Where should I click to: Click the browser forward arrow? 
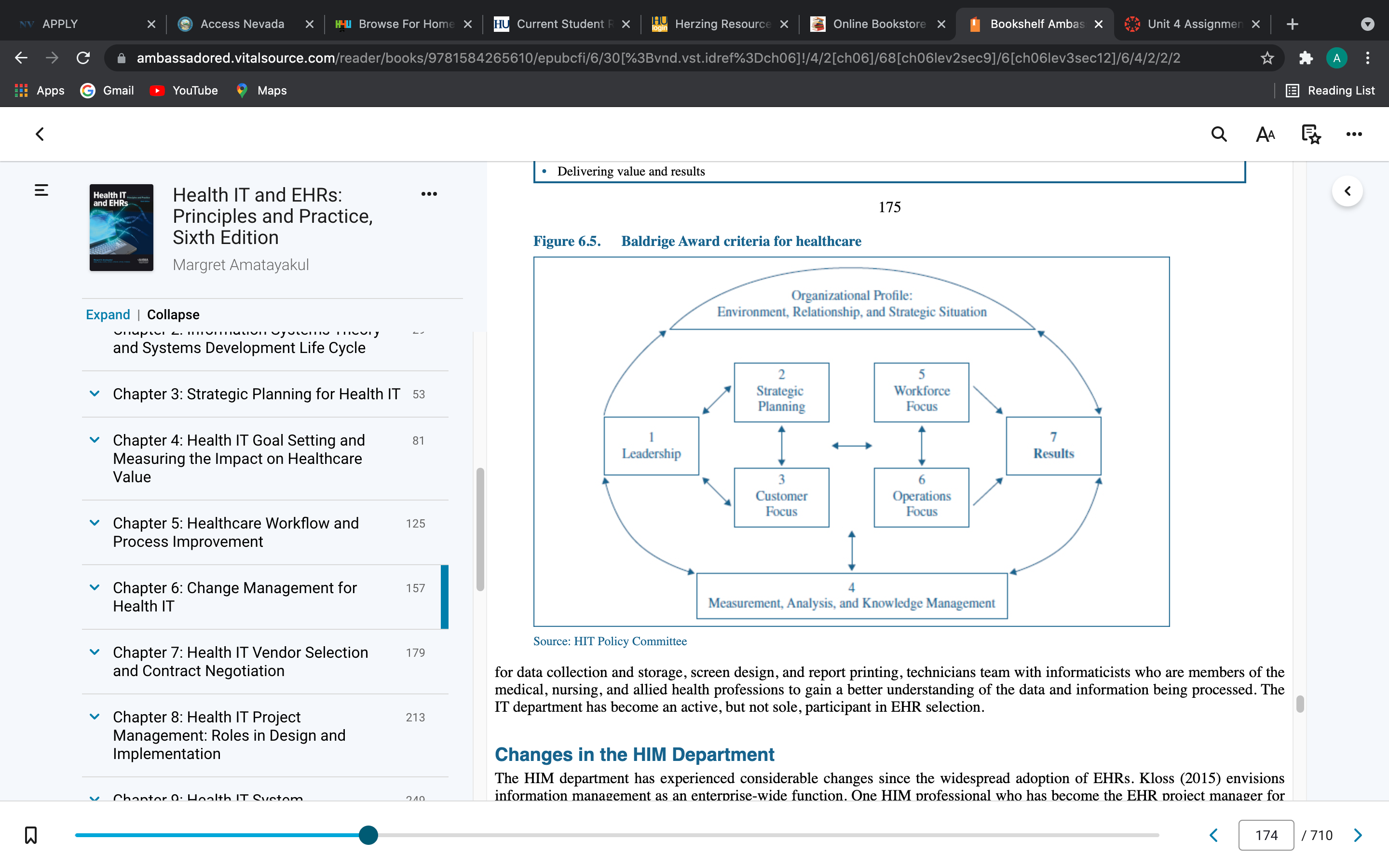[52, 58]
